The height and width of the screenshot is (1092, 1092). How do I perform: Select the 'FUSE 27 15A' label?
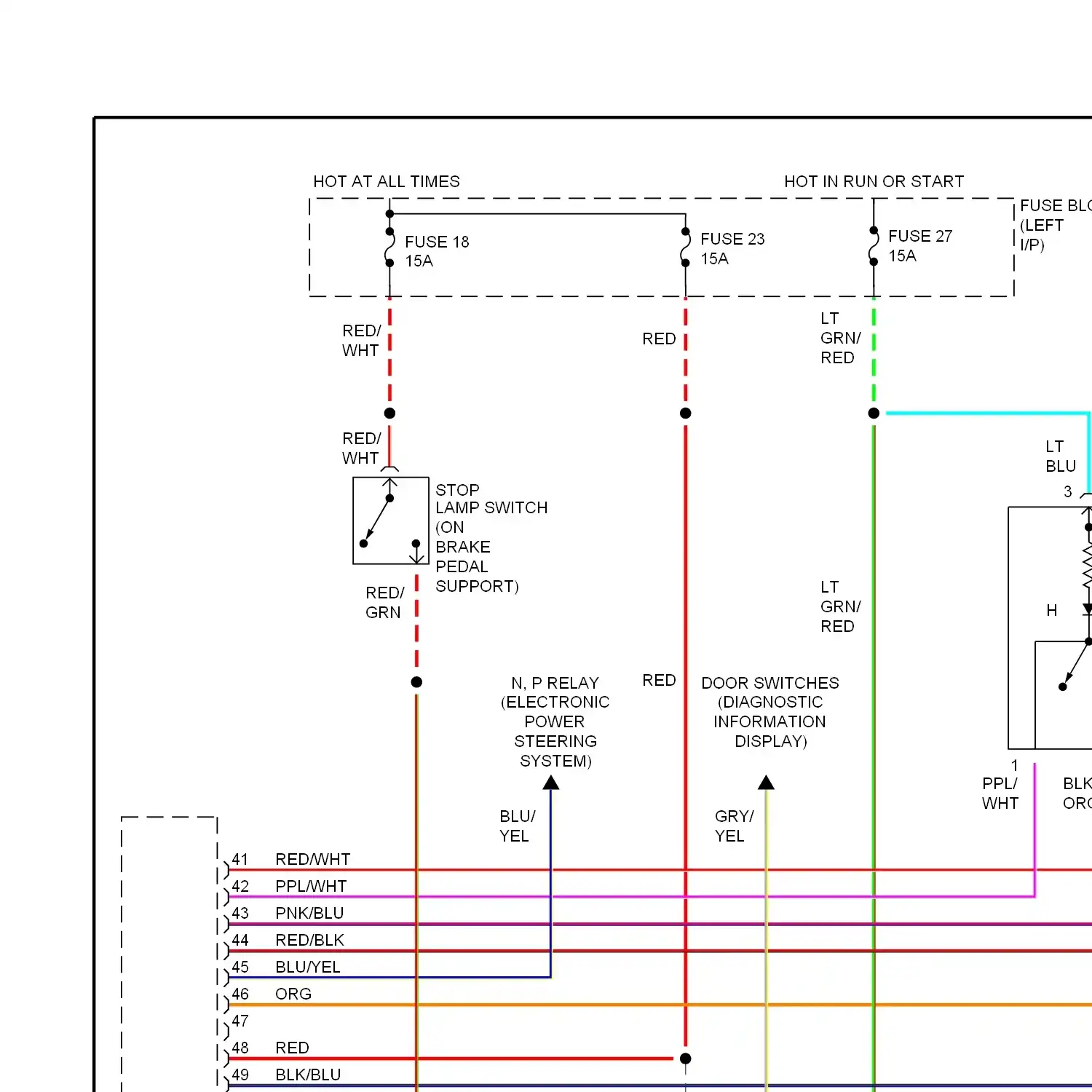pyautogui.click(x=920, y=245)
